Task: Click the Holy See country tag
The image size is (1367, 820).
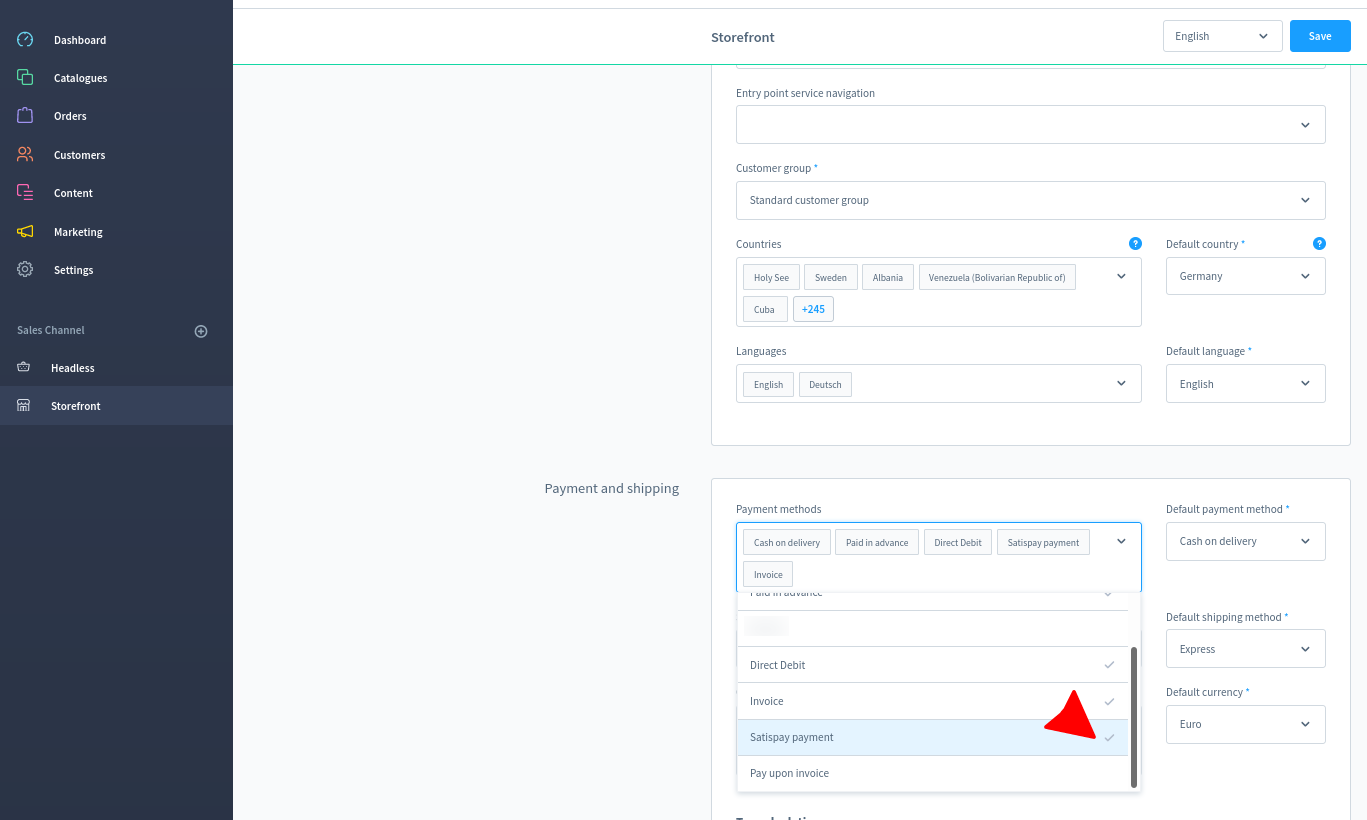Action: (x=771, y=277)
